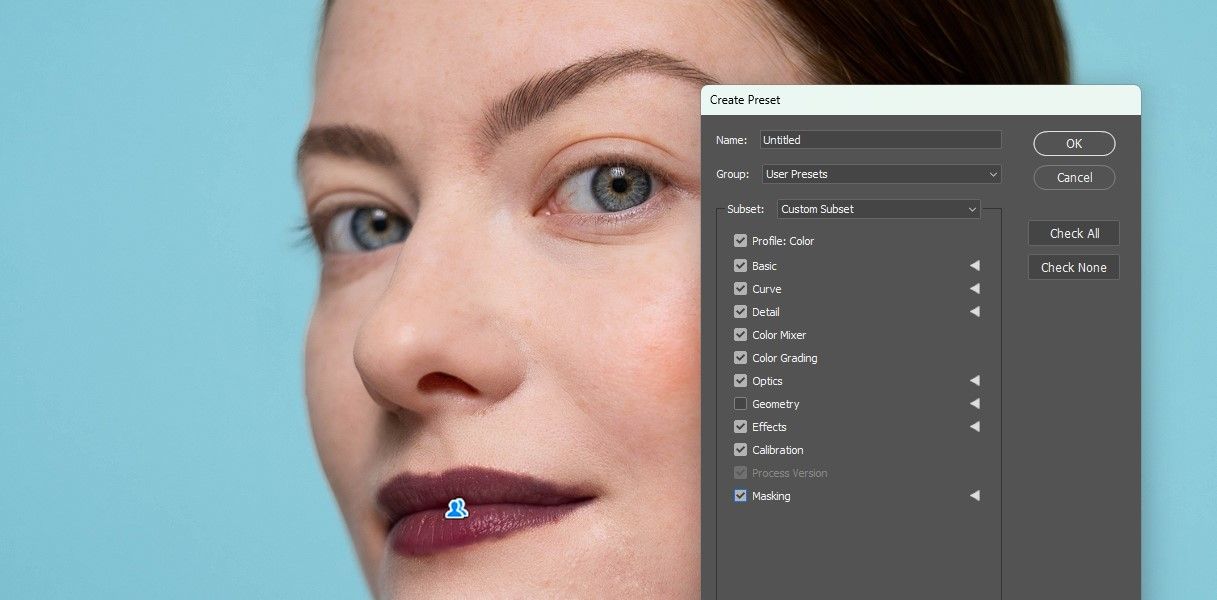Toggle the Effects checkbox
1217x600 pixels.
[740, 427]
